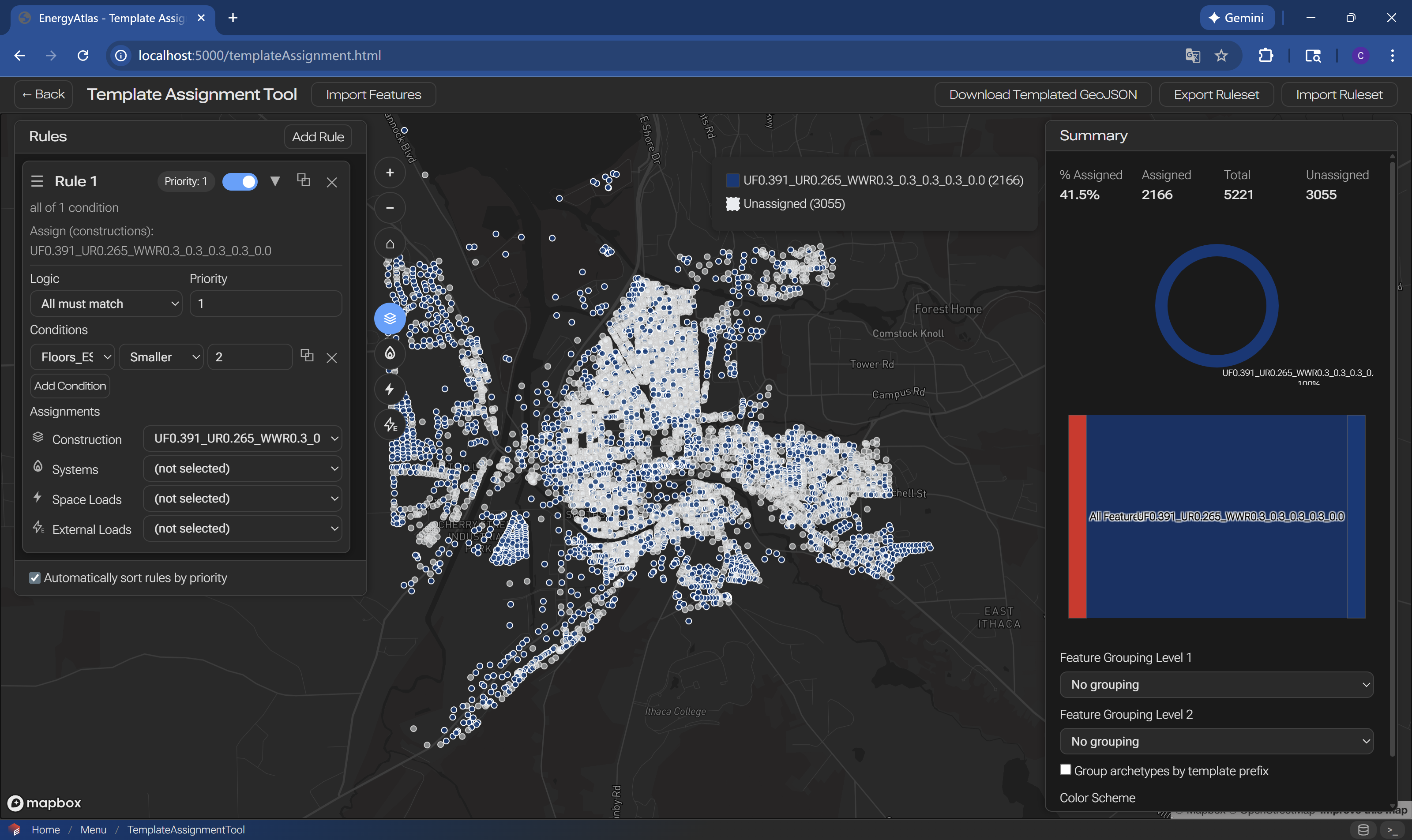
Task: Click the Add Rule button
Action: pos(318,137)
